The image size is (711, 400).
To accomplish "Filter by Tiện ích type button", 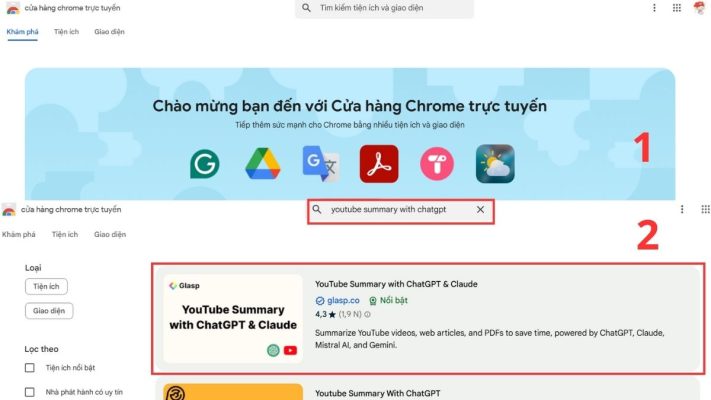I will (46, 287).
